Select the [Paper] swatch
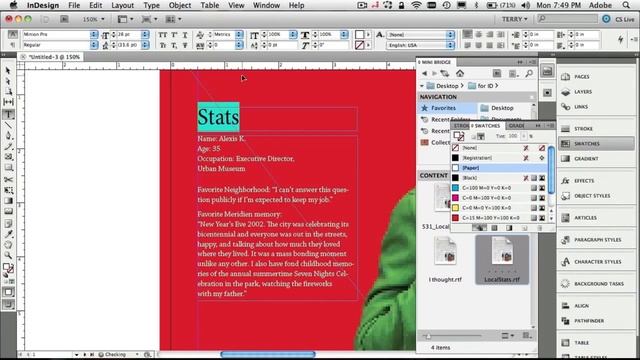Screen dimensions: 640x360 [x=499, y=168]
